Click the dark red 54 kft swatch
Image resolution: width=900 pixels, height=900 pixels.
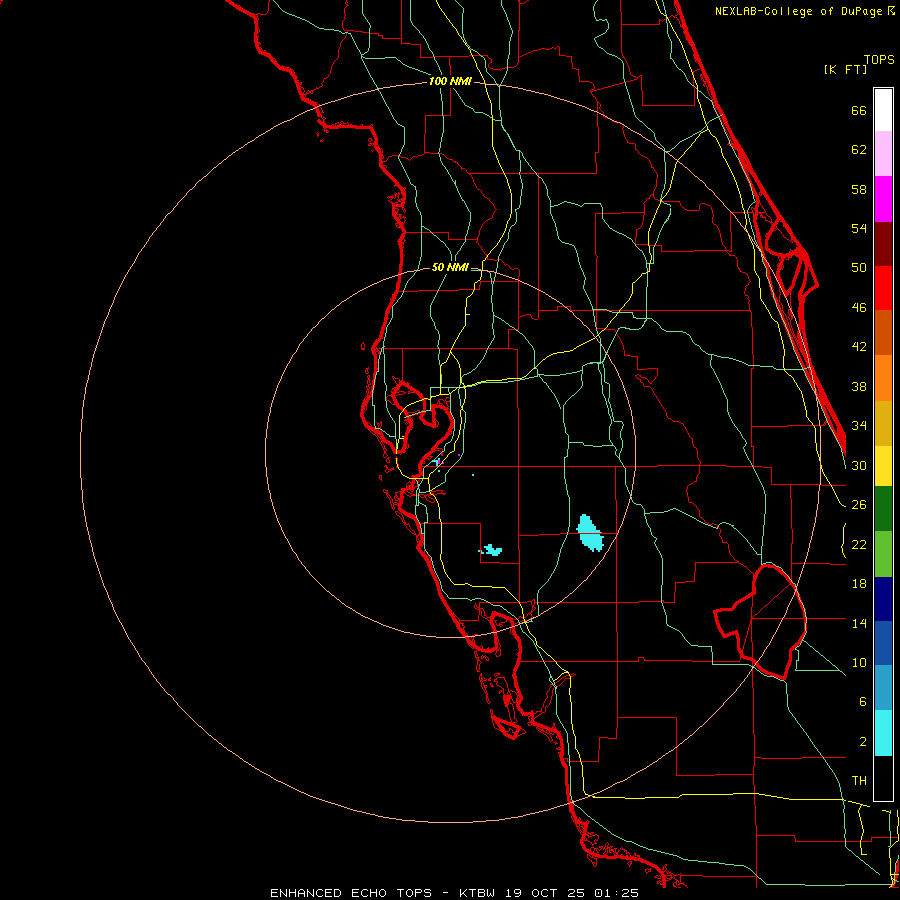pos(883,243)
